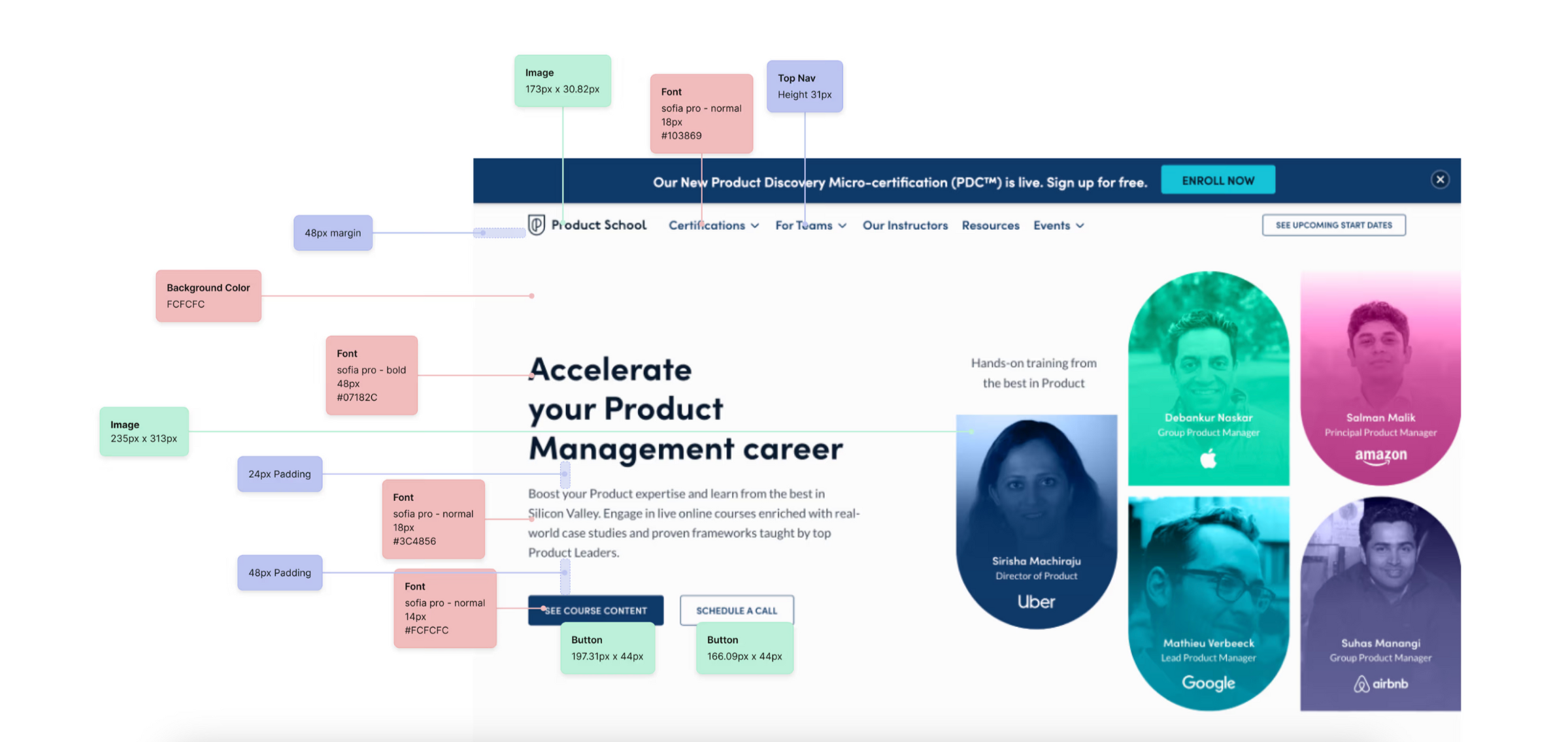Open the Resources nav item
The height and width of the screenshot is (742, 1568).
coord(990,225)
